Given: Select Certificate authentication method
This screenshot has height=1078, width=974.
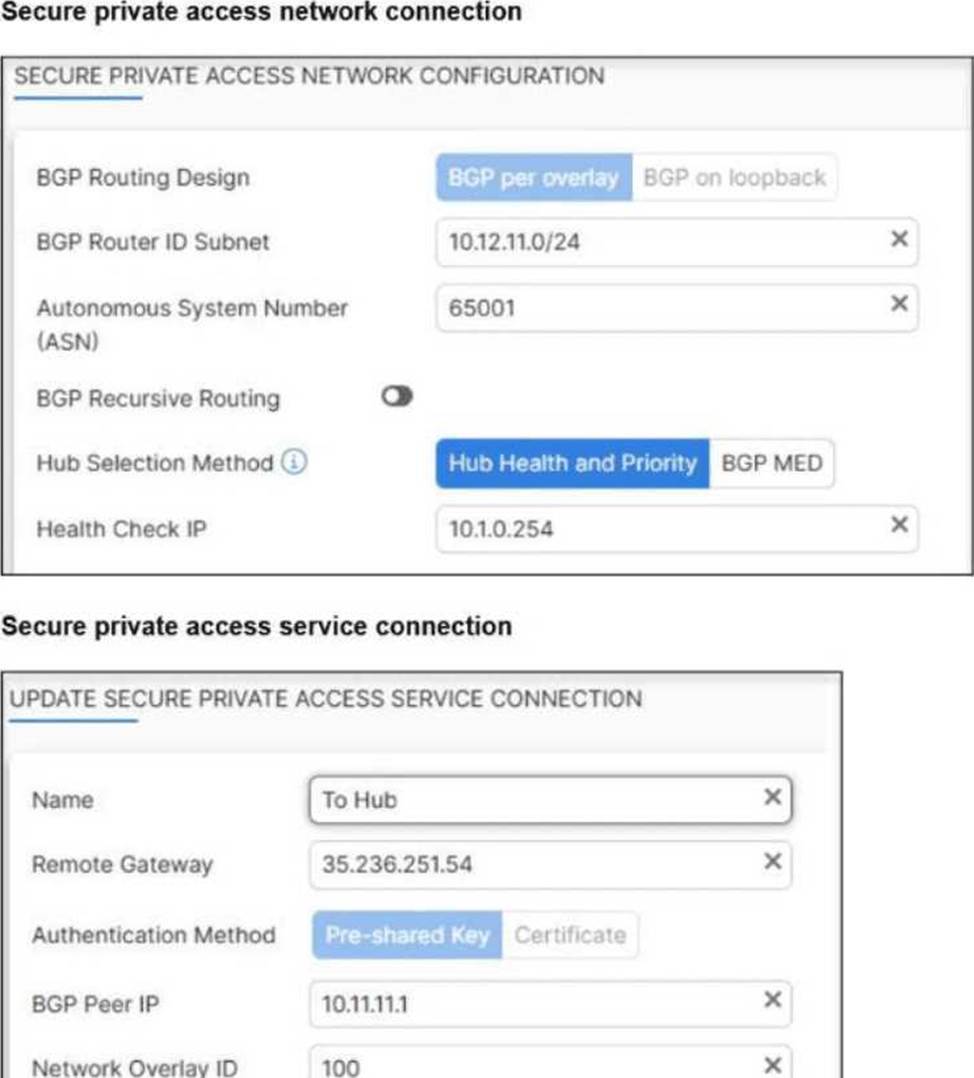Looking at the screenshot, I should tap(569, 935).
